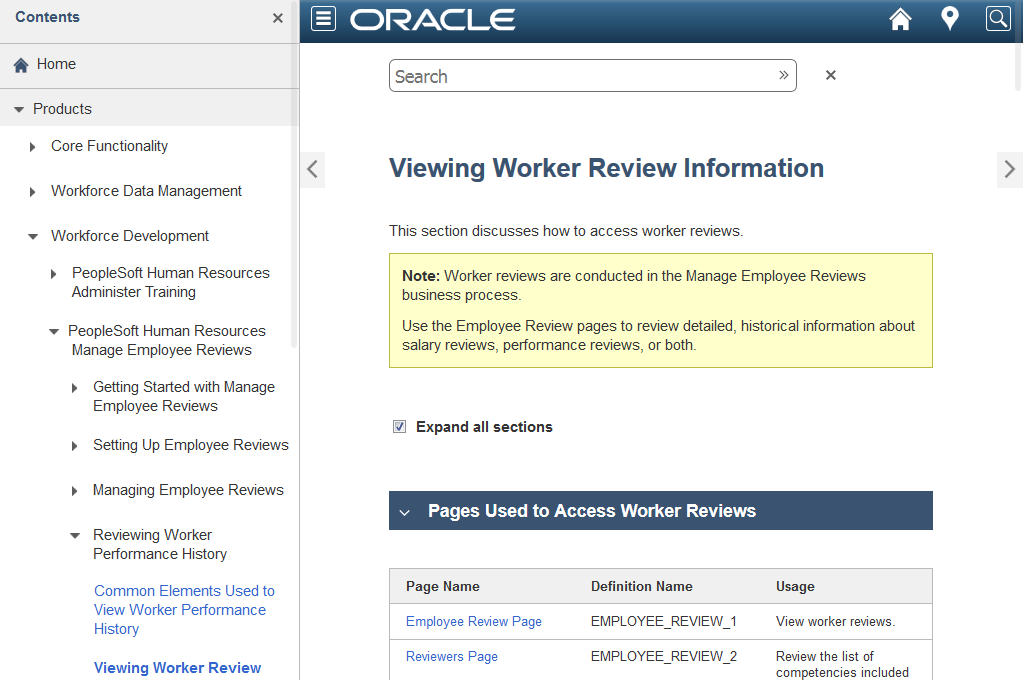1023x680 pixels.
Task: Click the Reviewers Page link
Action: pos(451,656)
